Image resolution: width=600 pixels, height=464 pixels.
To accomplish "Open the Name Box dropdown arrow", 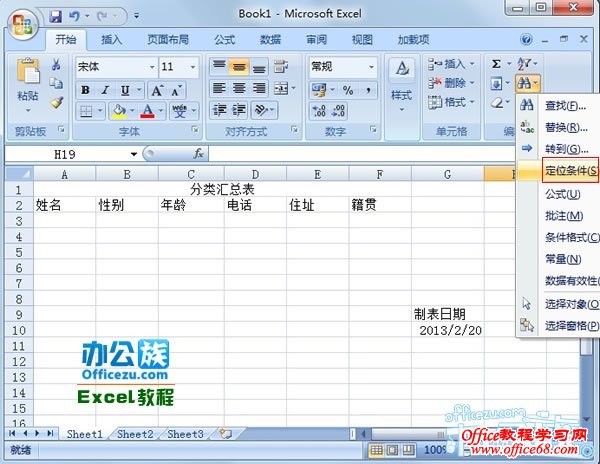I will 134,154.
